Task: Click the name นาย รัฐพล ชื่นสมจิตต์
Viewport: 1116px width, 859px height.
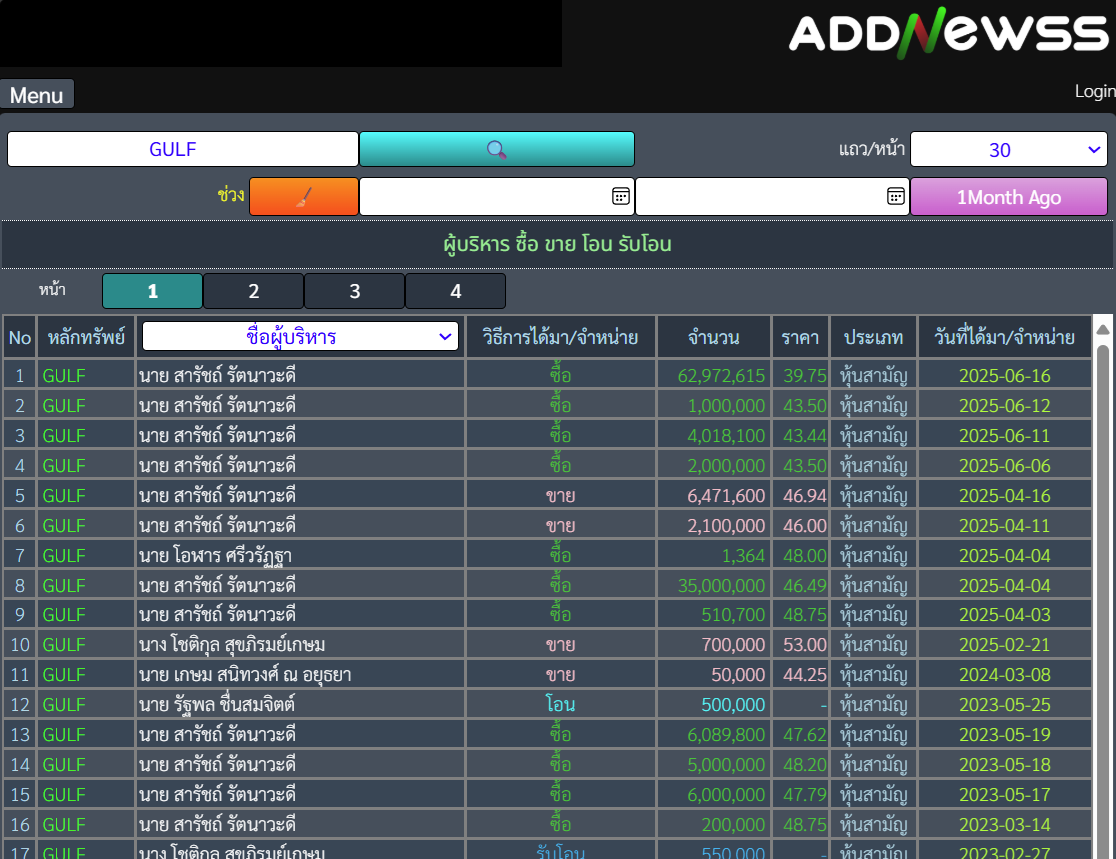Action: [x=217, y=705]
